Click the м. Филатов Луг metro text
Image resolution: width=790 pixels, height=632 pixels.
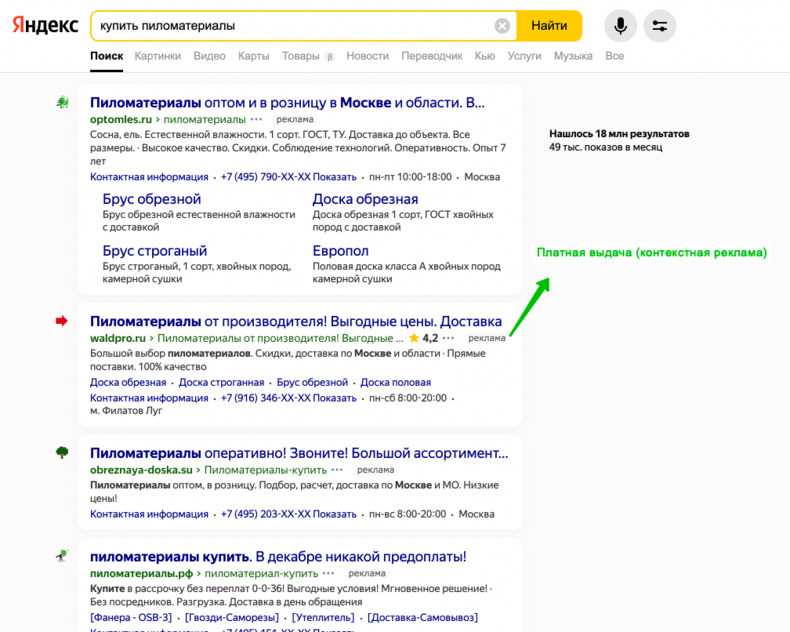pyautogui.click(x=126, y=411)
